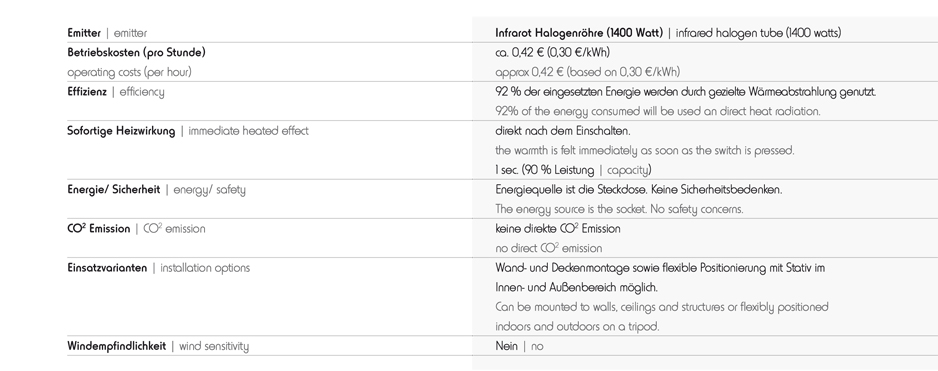Click the Betriebskosten (pro Stunde) label
938x371 pixels.
click(x=136, y=53)
